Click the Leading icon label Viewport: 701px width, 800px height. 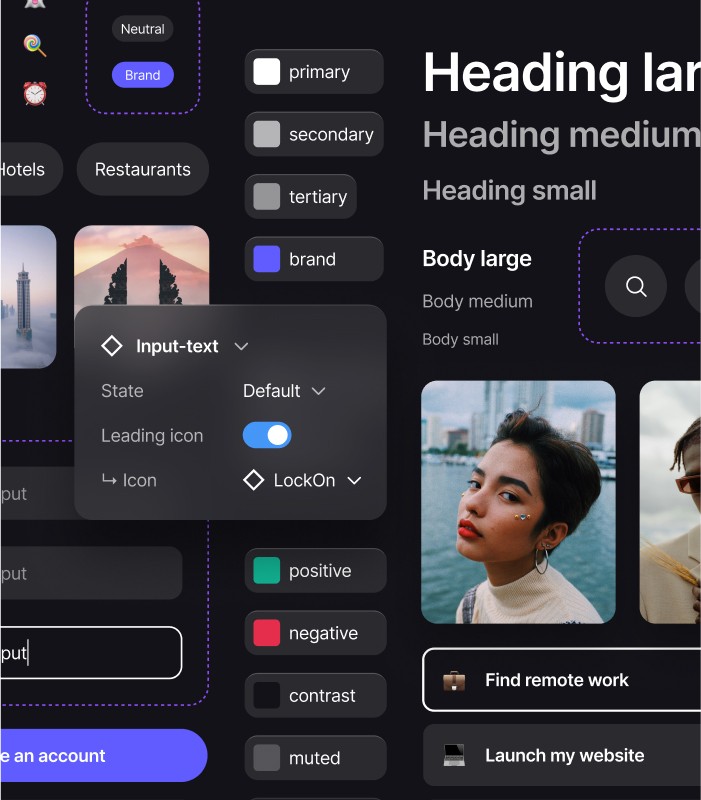(x=152, y=436)
